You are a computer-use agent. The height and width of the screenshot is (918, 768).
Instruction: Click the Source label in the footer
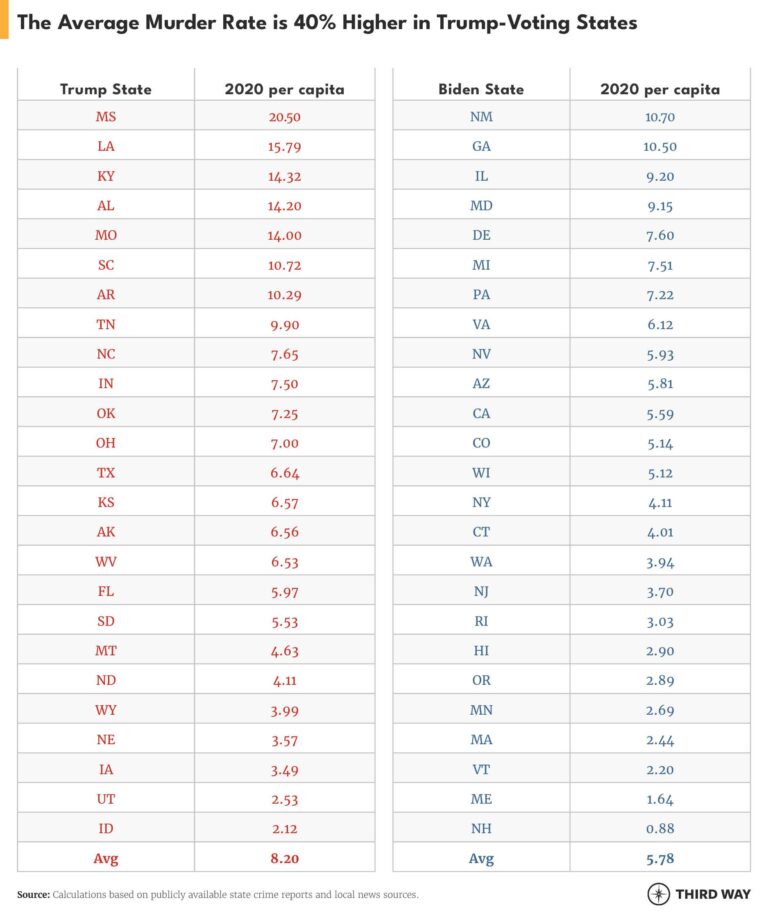tap(33, 895)
